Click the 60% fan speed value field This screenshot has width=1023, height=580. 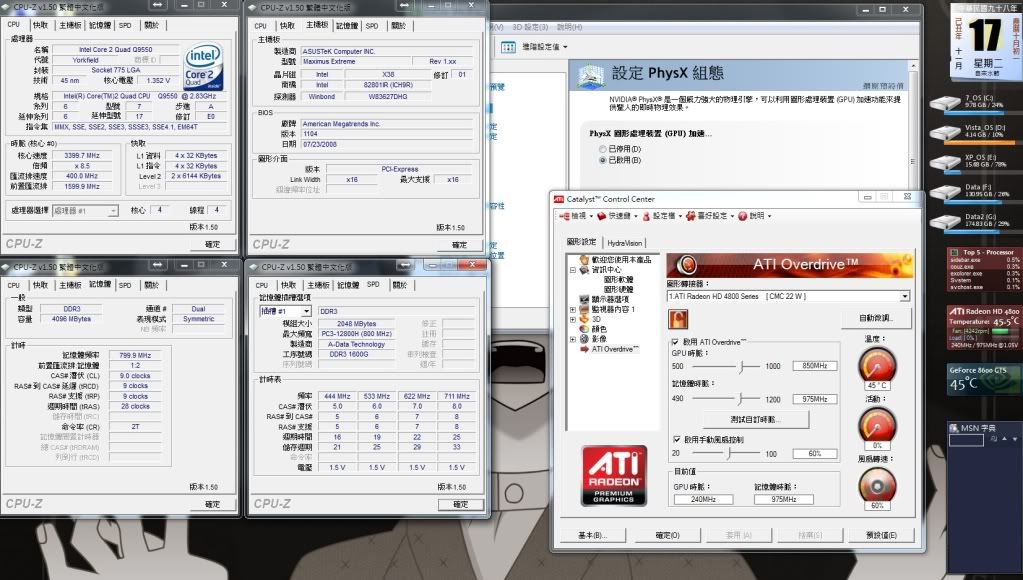(815, 453)
